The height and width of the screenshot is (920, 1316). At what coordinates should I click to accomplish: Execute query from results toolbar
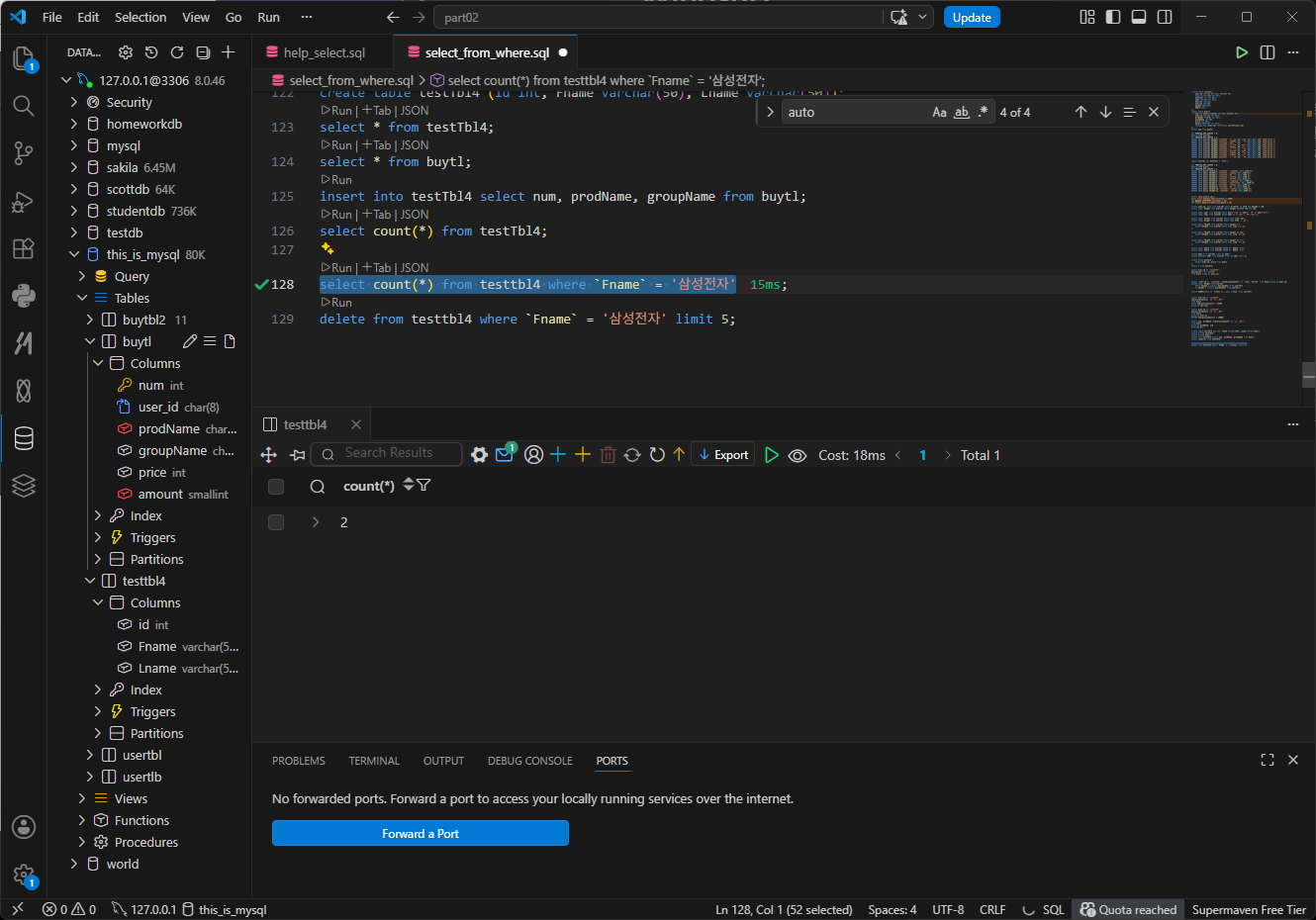point(772,455)
